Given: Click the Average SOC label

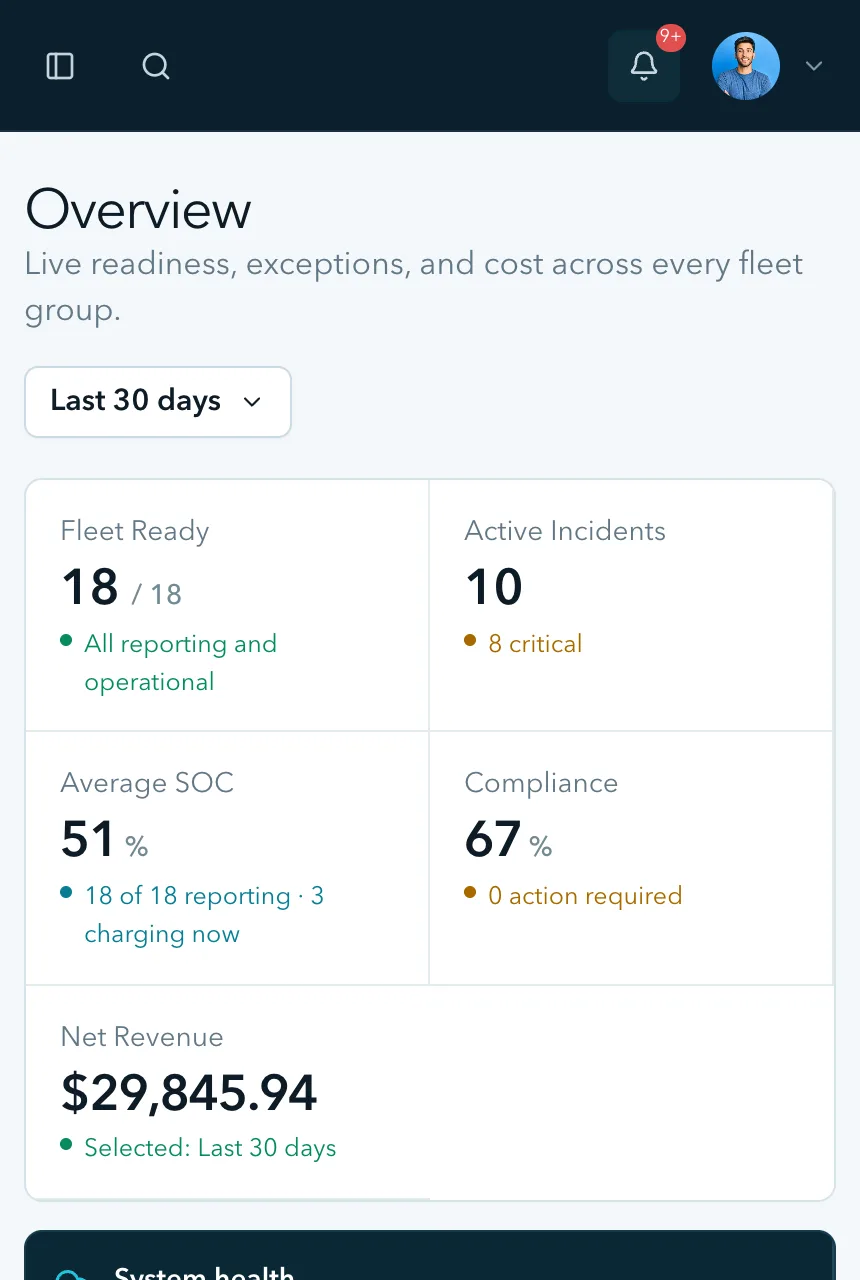Looking at the screenshot, I should (x=147, y=783).
